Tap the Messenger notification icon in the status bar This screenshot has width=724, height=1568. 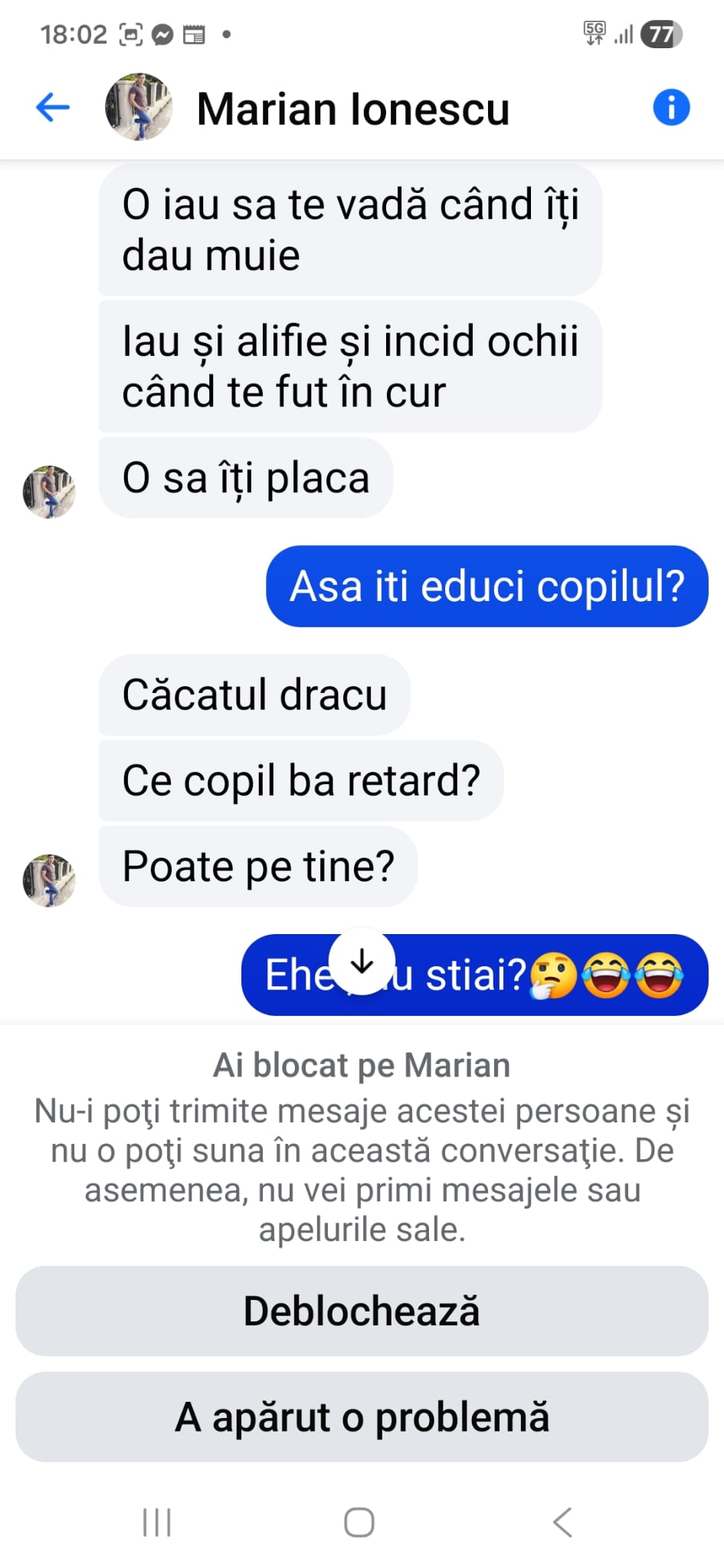coord(162,34)
